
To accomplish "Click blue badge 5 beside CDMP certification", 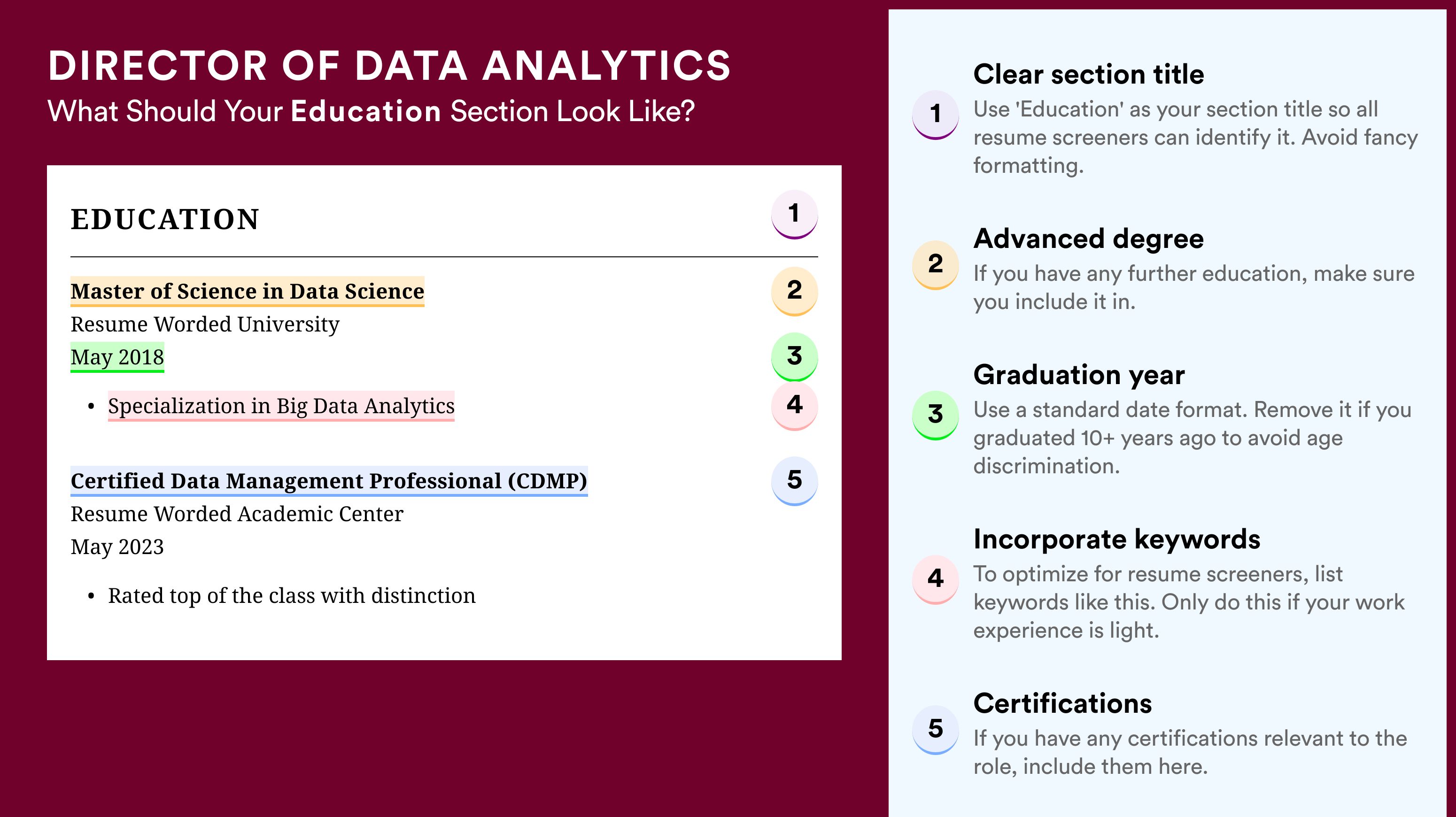I will tap(794, 481).
